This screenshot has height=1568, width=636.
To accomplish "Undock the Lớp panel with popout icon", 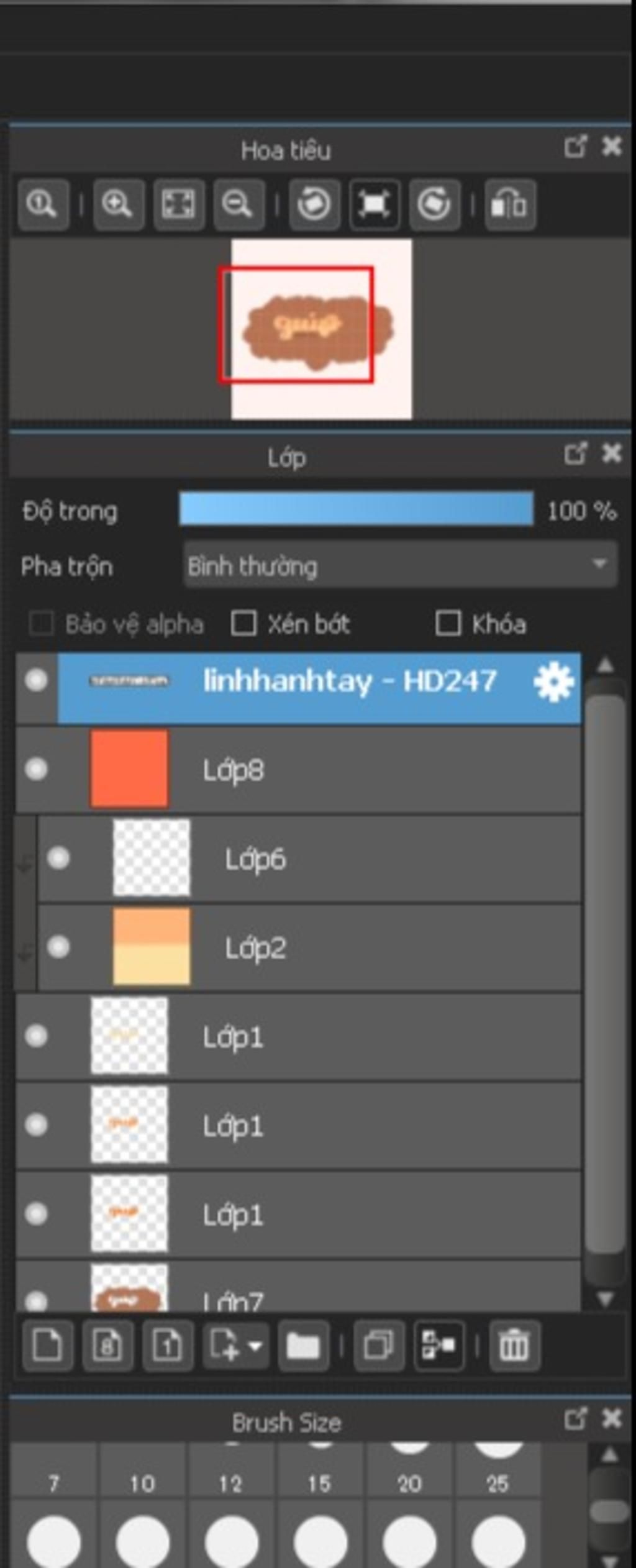I will coord(575,454).
